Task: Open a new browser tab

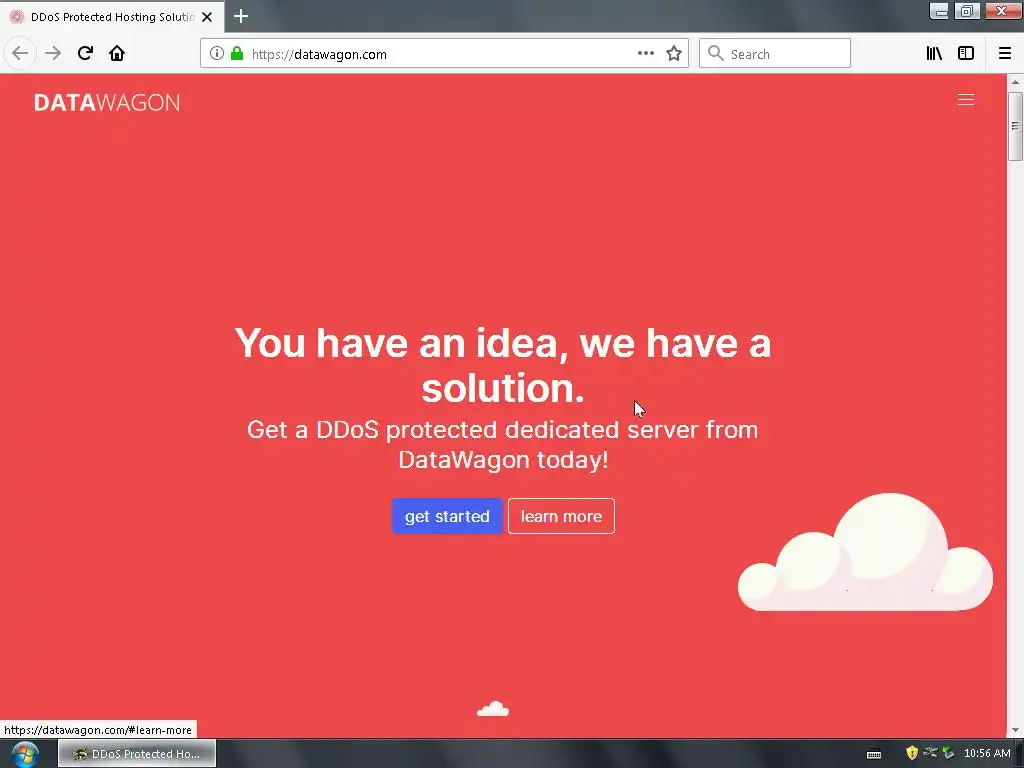Action: pyautogui.click(x=241, y=16)
